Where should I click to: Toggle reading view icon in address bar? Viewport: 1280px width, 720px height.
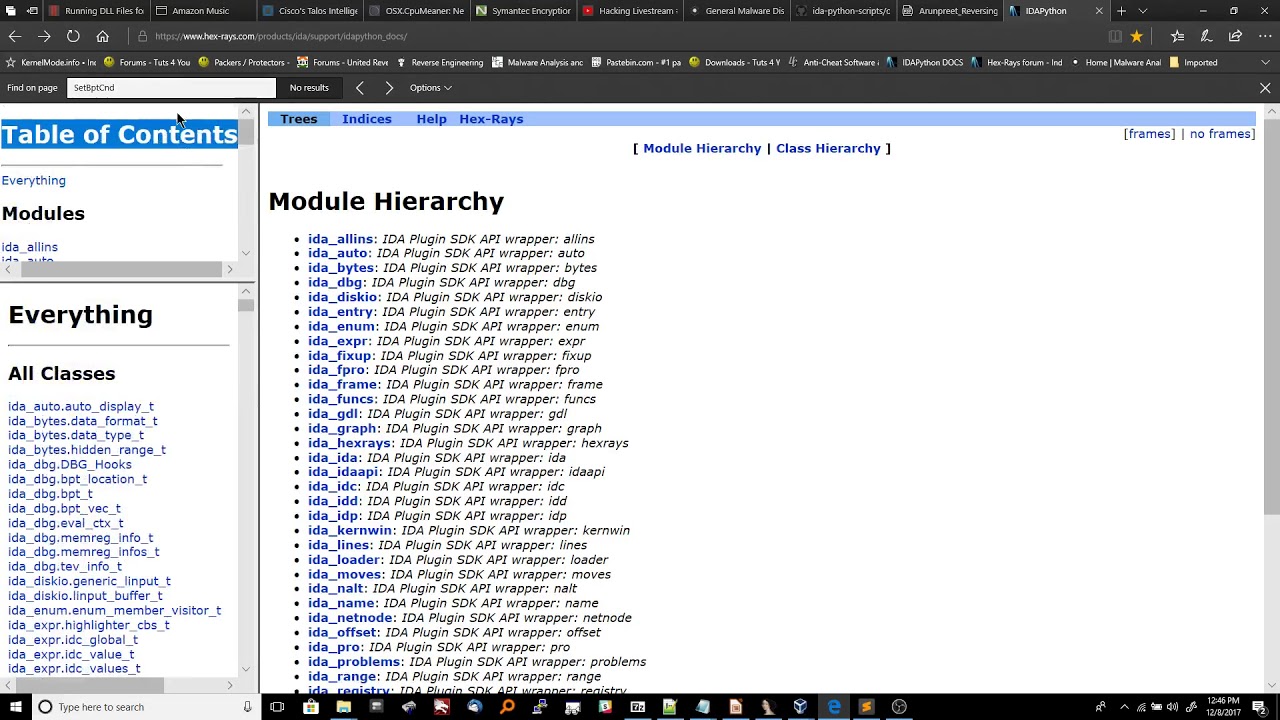pos(1115,36)
